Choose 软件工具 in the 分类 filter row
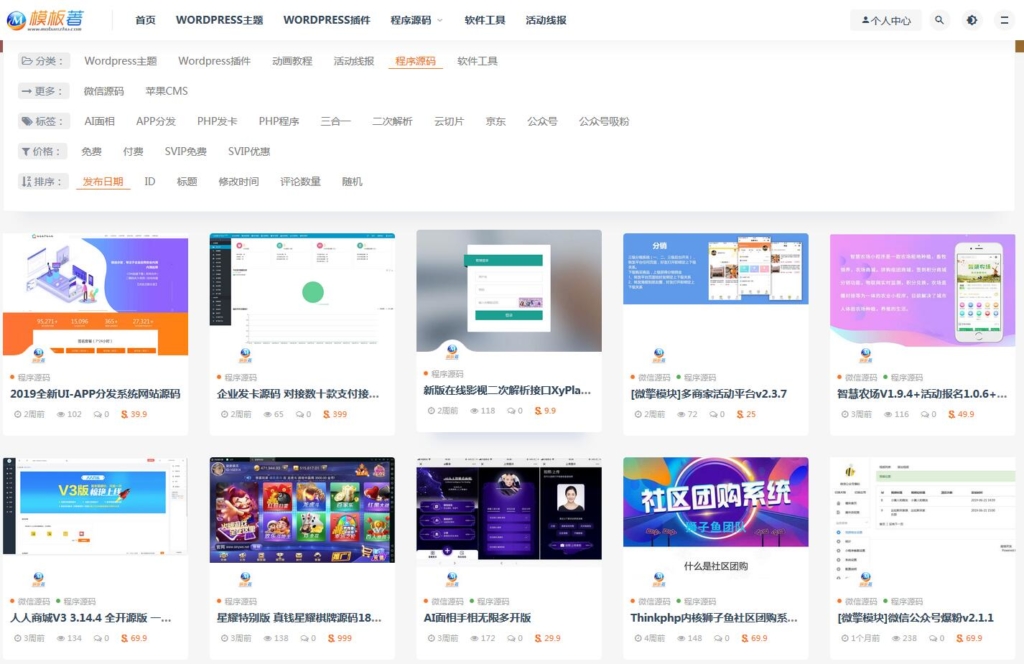The image size is (1024, 664). 477,61
